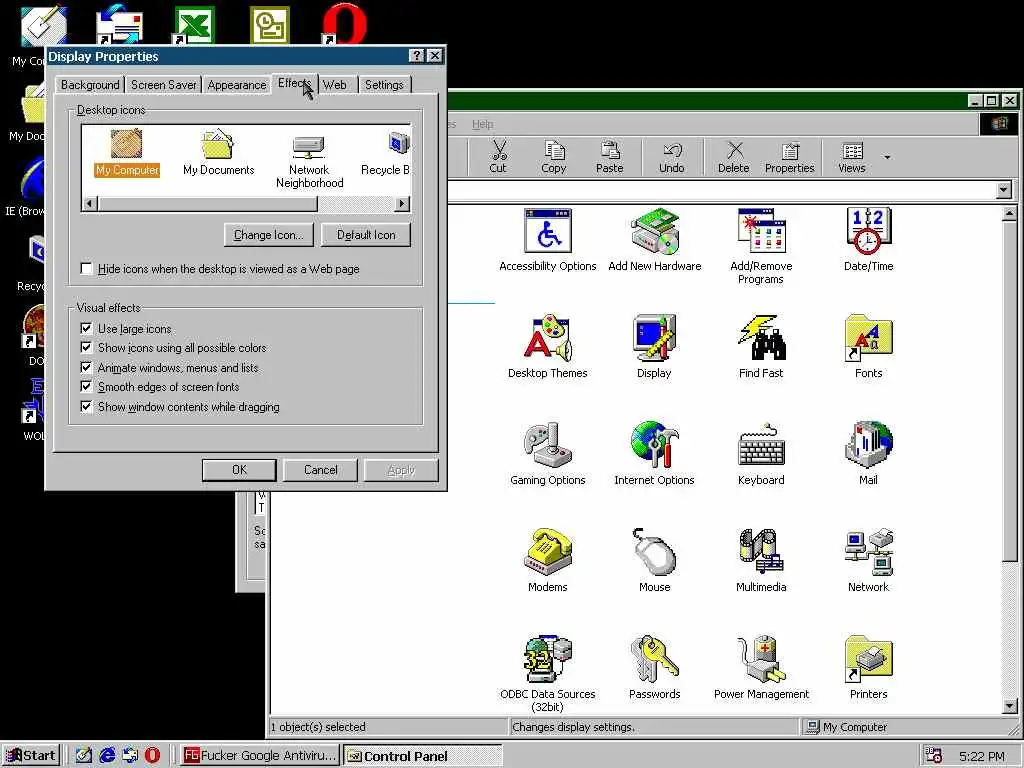Click the Undo toolbar button
Viewport: 1024px width, 768px height.
tap(671, 157)
